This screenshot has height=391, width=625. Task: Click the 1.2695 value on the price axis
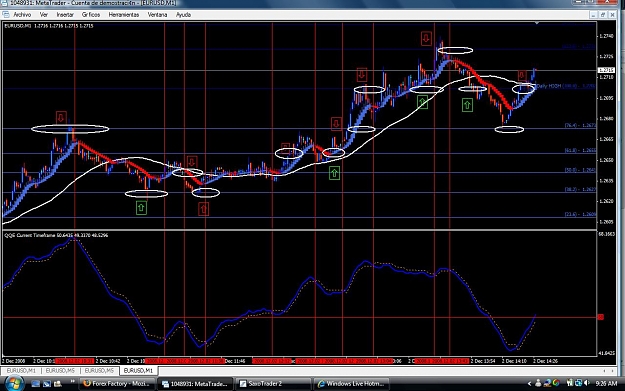[x=606, y=98]
